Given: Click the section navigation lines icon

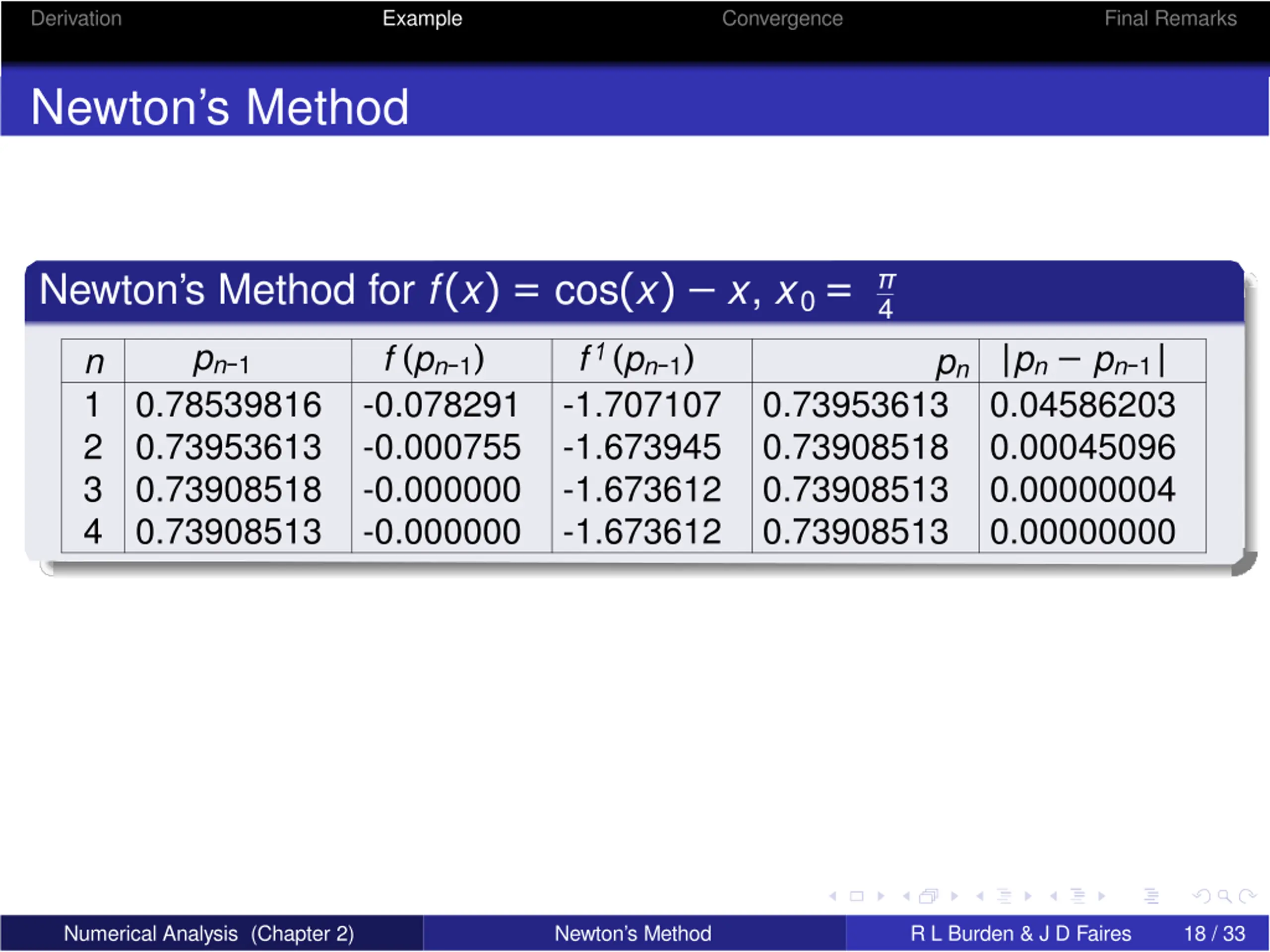Looking at the screenshot, I should point(1078,896).
